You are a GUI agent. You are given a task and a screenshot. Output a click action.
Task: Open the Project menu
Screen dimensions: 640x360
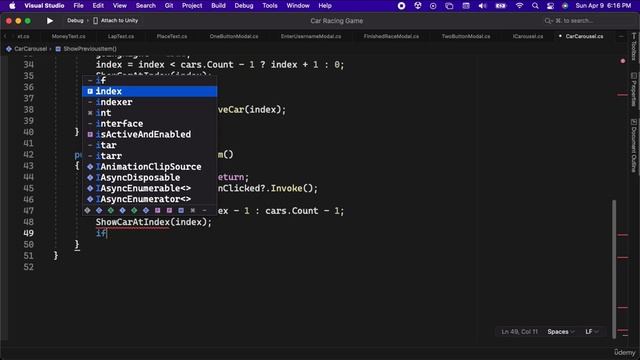tap(192, 6)
